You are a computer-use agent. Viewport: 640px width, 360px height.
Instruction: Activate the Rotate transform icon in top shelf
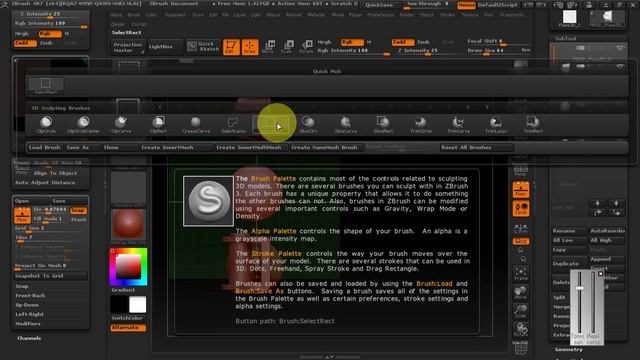(x=306, y=47)
